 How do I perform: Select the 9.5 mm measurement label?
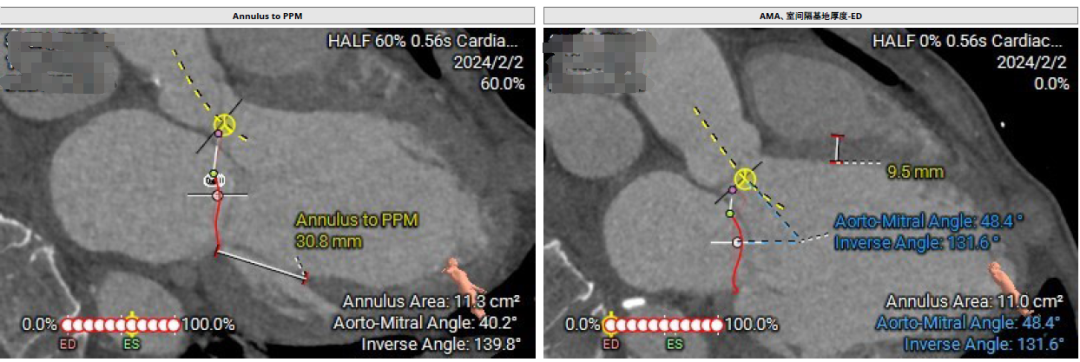click(915, 172)
